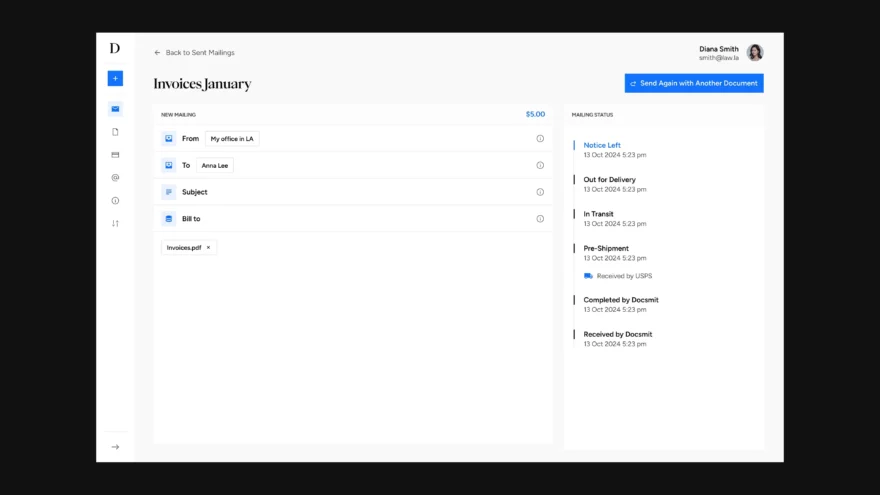Click info icon on the Subject row
This screenshot has width=880, height=495.
540,192
